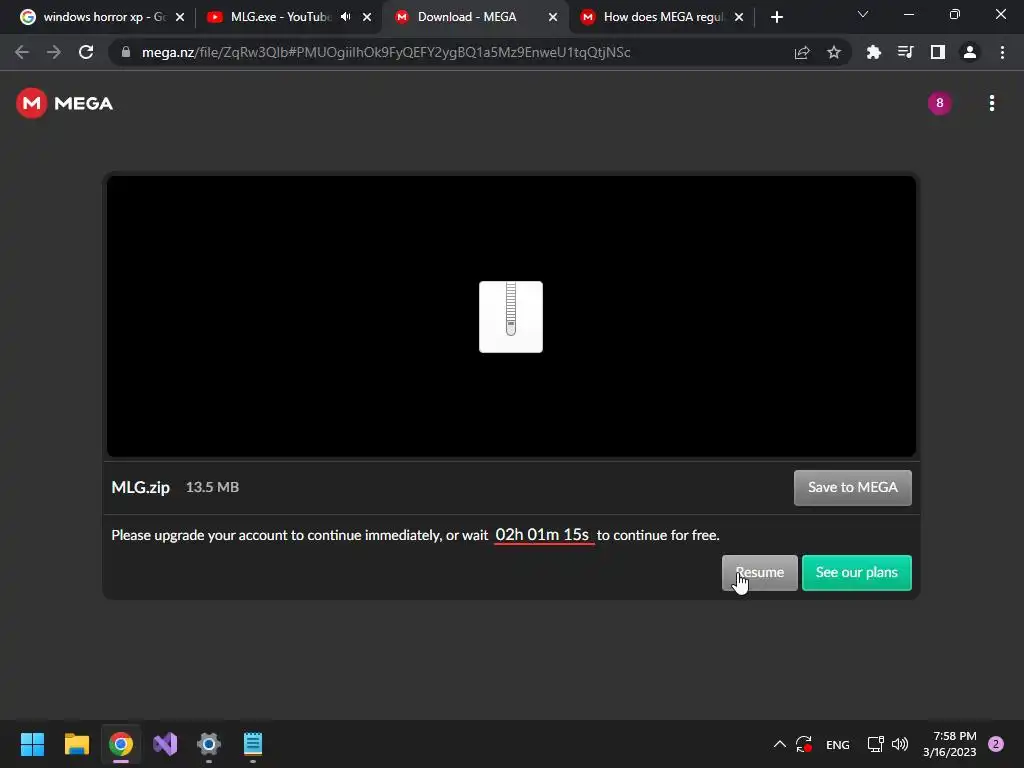The height and width of the screenshot is (768, 1024).
Task: Open the Settings gear taskbar icon
Action: [x=209, y=744]
